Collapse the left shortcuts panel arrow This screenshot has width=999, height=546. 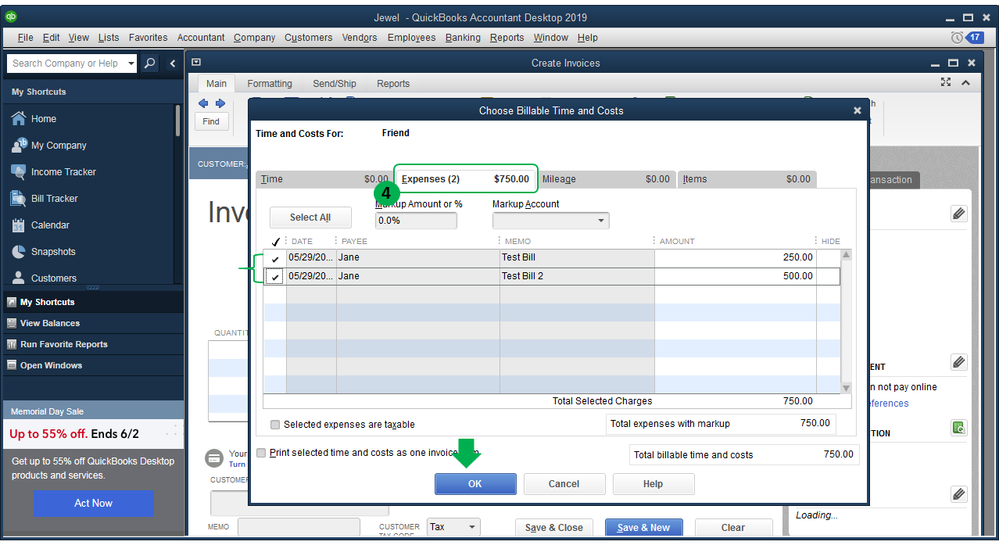click(x=172, y=63)
